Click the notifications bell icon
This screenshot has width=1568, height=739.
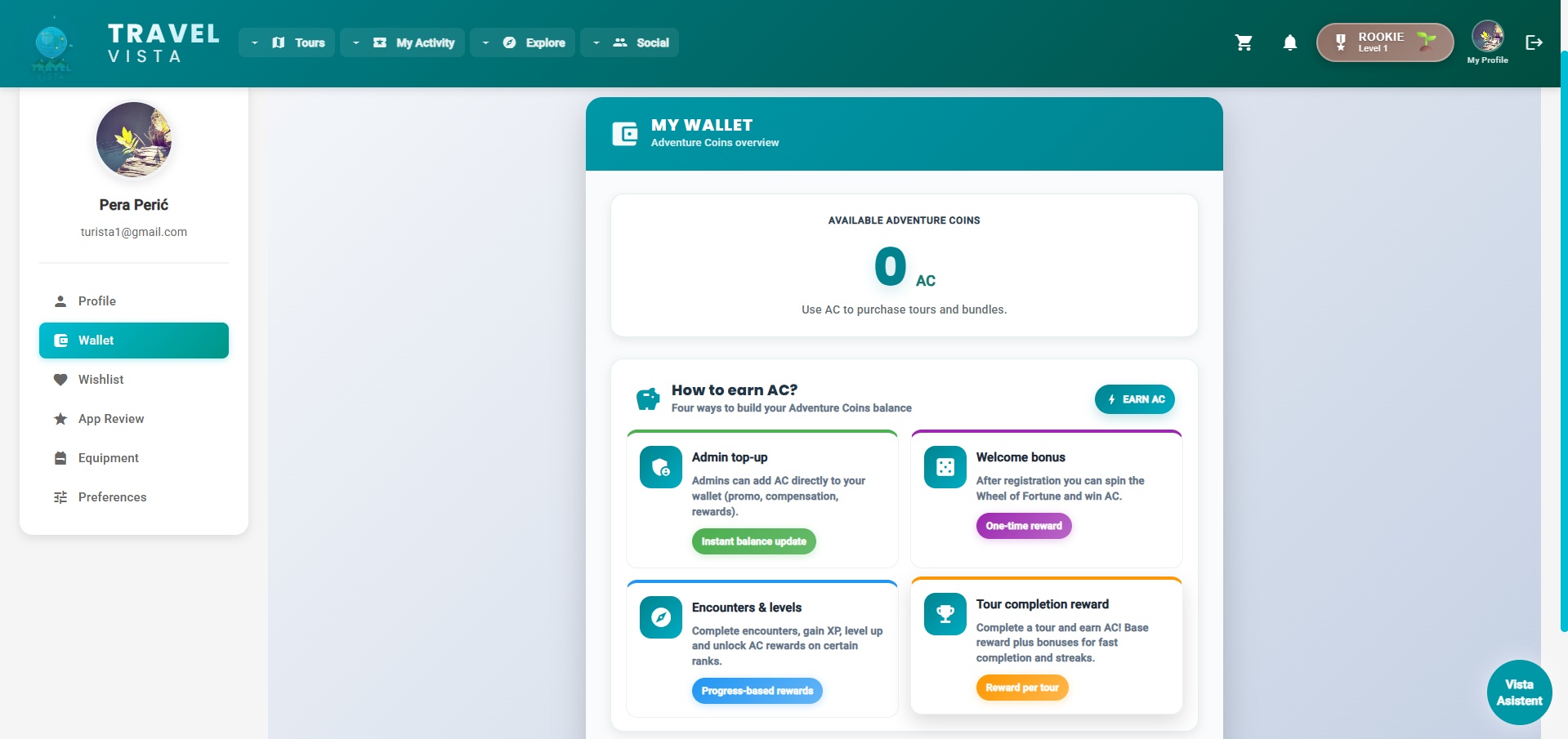[1289, 42]
